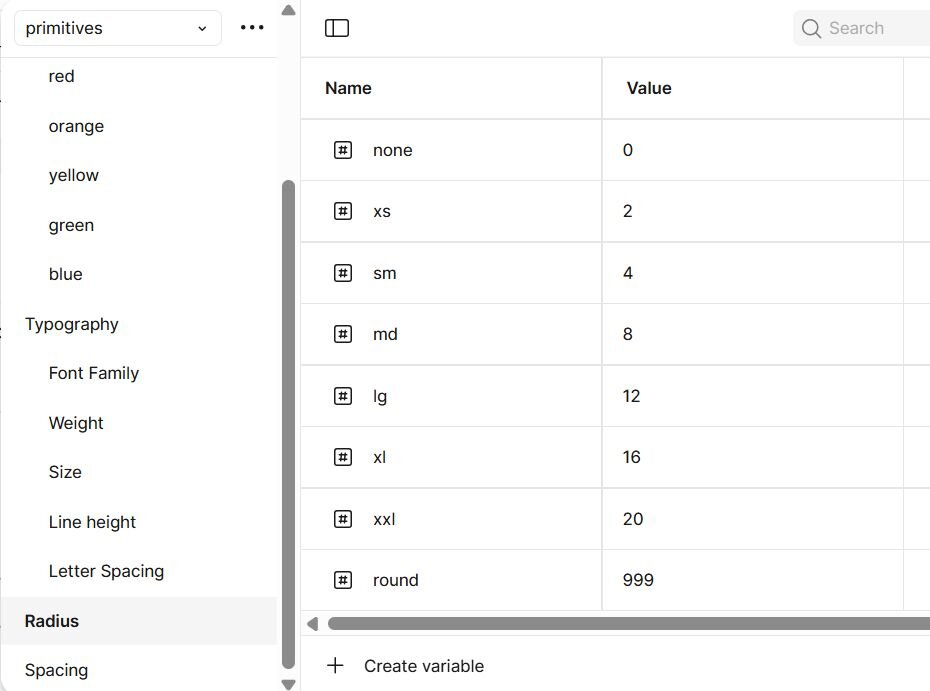Select the Radius group
The width and height of the screenshot is (930, 691).
click(52, 621)
